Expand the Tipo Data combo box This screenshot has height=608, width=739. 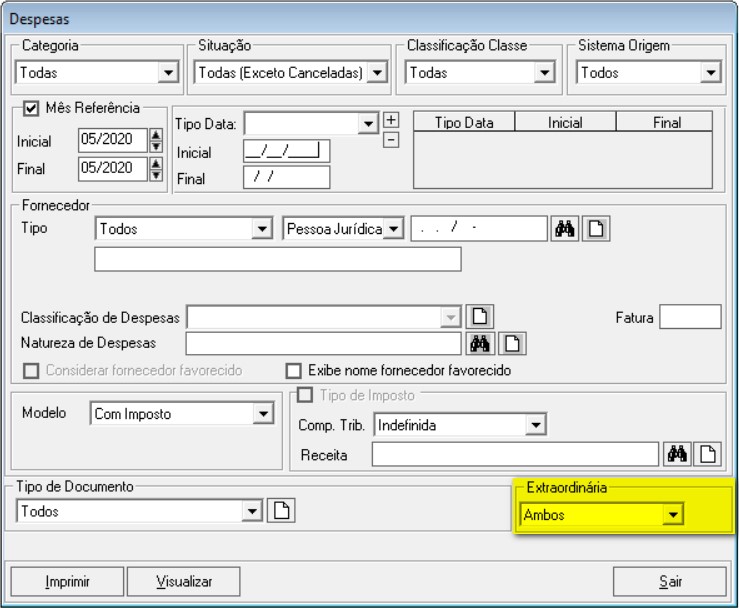[368, 123]
